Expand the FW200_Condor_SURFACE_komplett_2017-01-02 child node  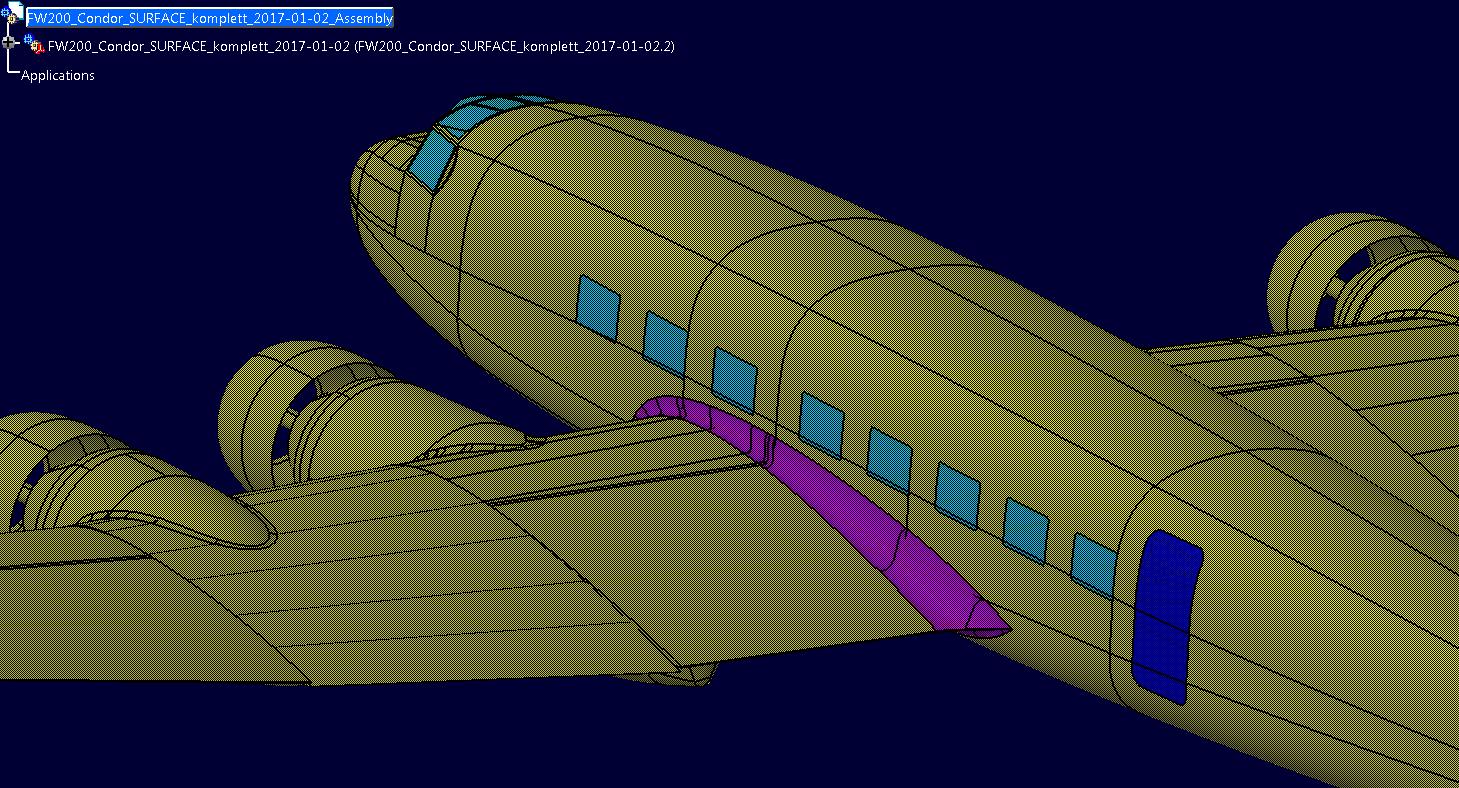pos(9,43)
